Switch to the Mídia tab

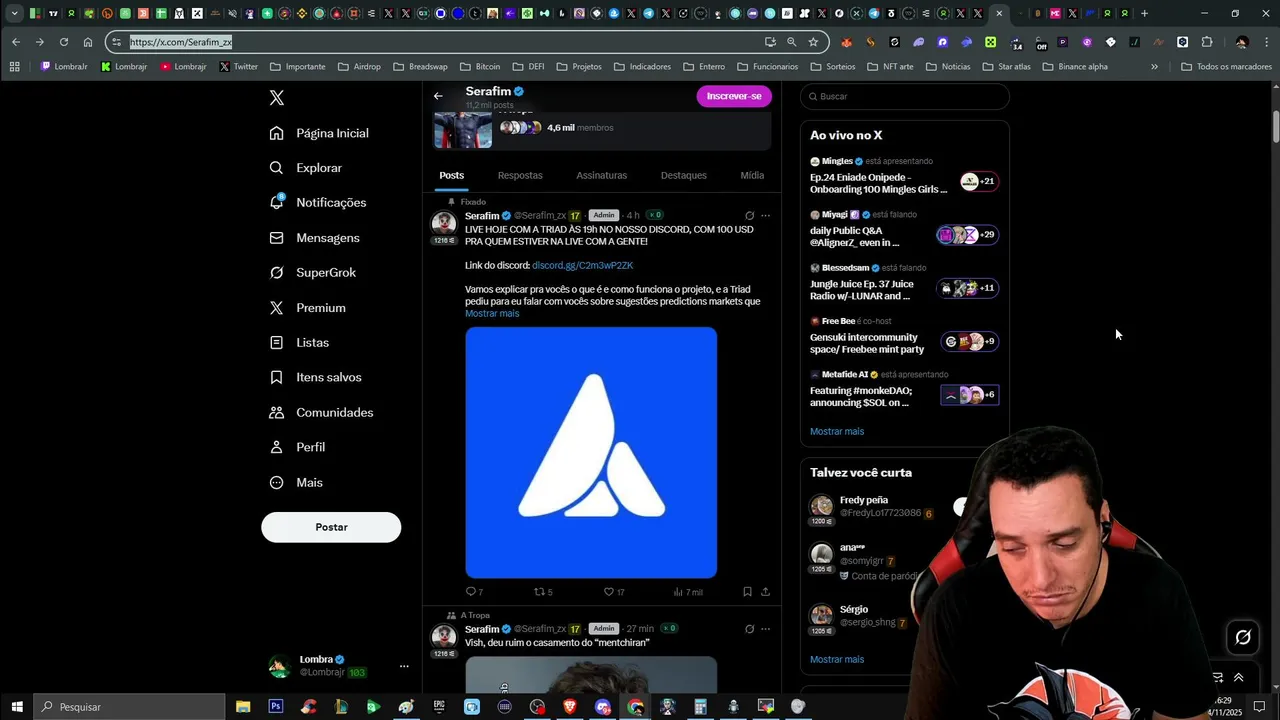pyautogui.click(x=752, y=175)
